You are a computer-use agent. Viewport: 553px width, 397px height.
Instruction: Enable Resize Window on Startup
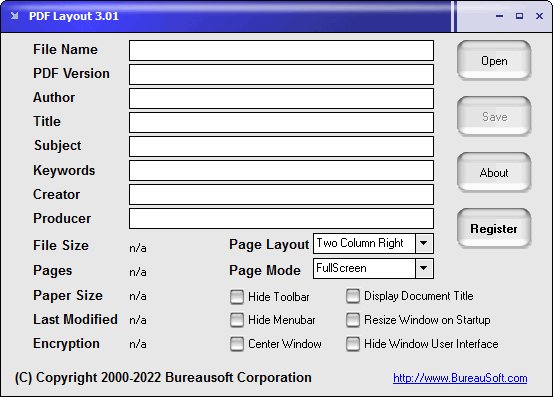[x=353, y=320]
